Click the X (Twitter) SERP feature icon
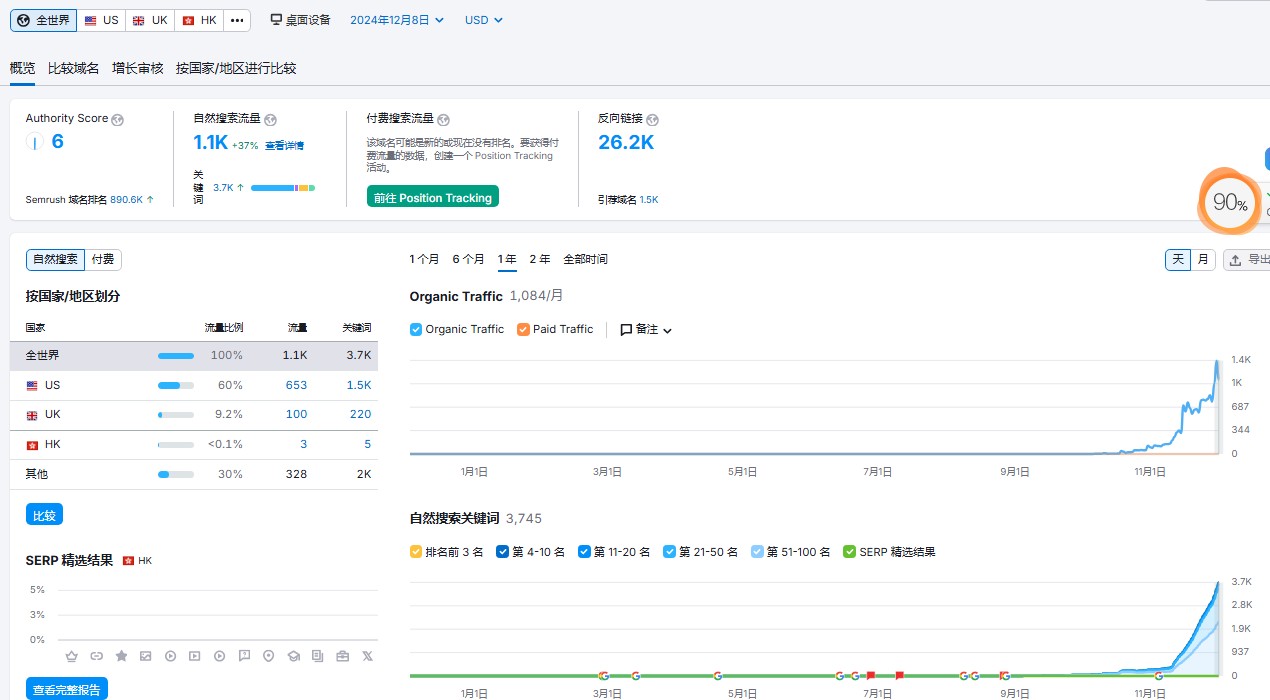The image size is (1270, 700). click(x=367, y=656)
